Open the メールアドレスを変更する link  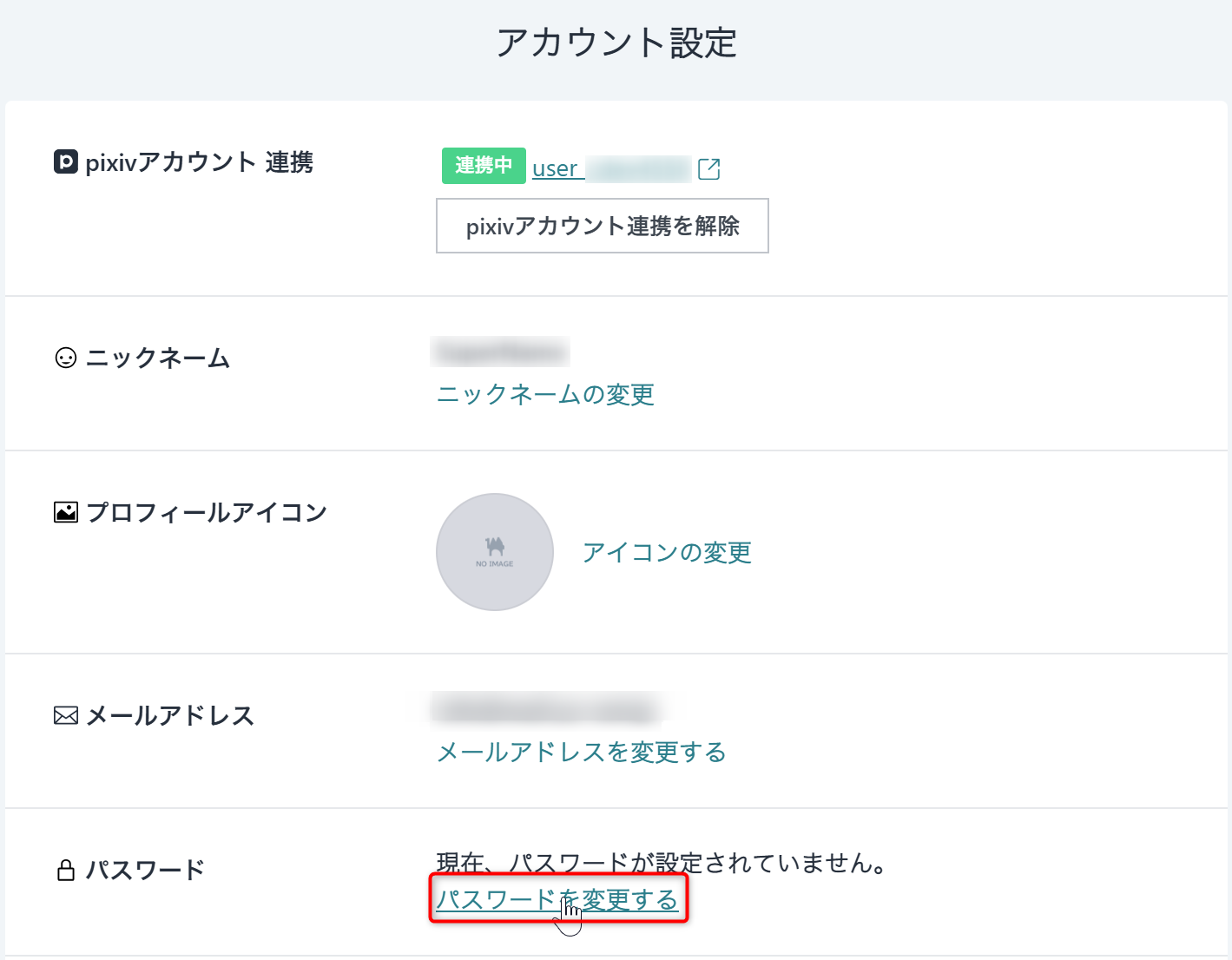pos(581,752)
